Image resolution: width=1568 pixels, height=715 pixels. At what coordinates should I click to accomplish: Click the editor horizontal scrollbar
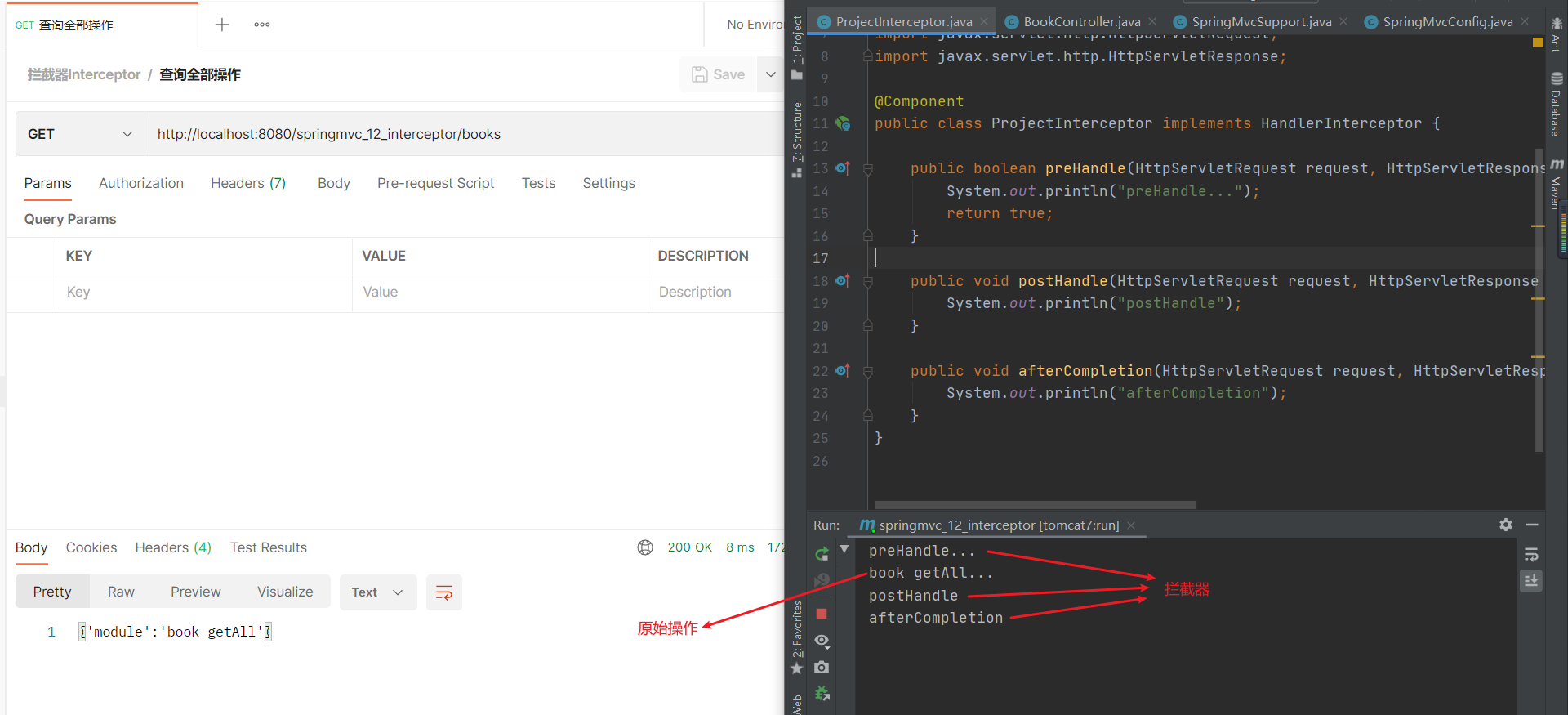pyautogui.click(x=1035, y=505)
